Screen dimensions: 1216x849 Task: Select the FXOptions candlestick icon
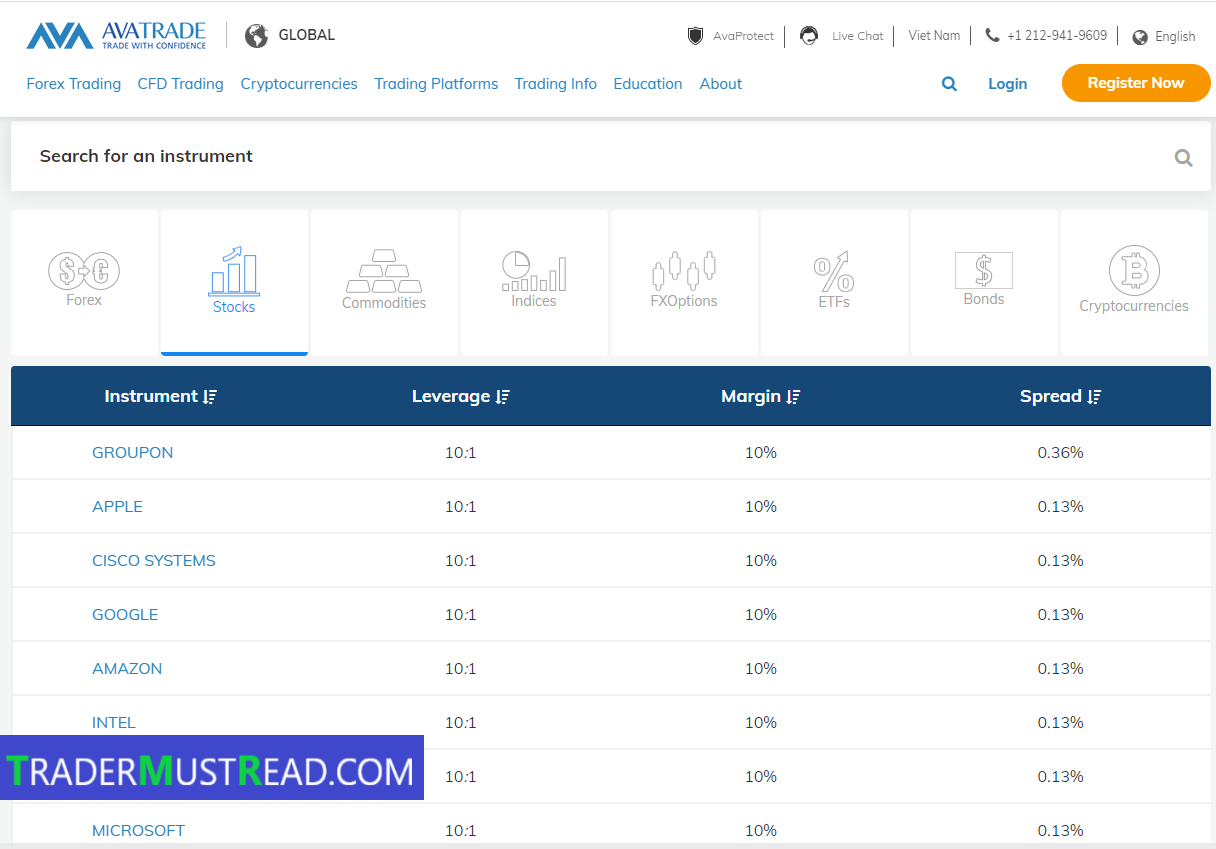pos(684,269)
